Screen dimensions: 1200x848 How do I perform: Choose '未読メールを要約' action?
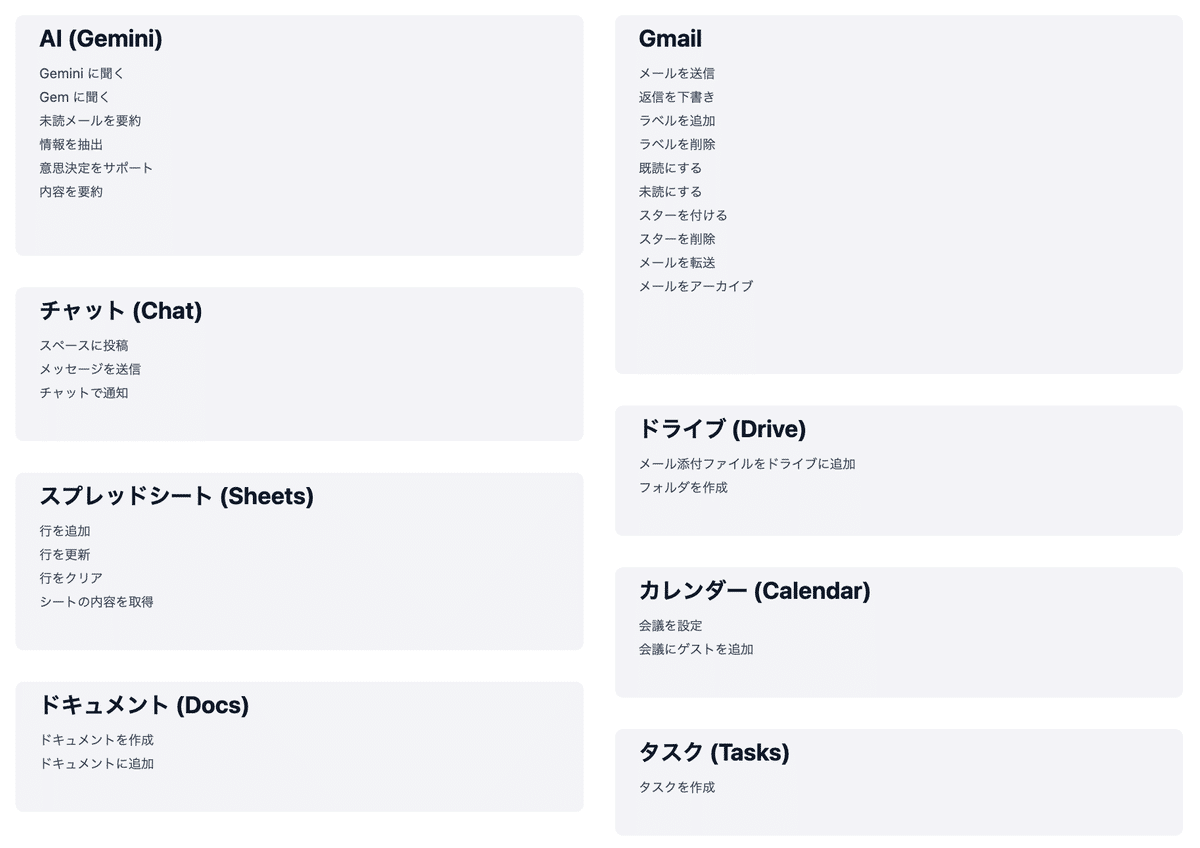pos(90,120)
